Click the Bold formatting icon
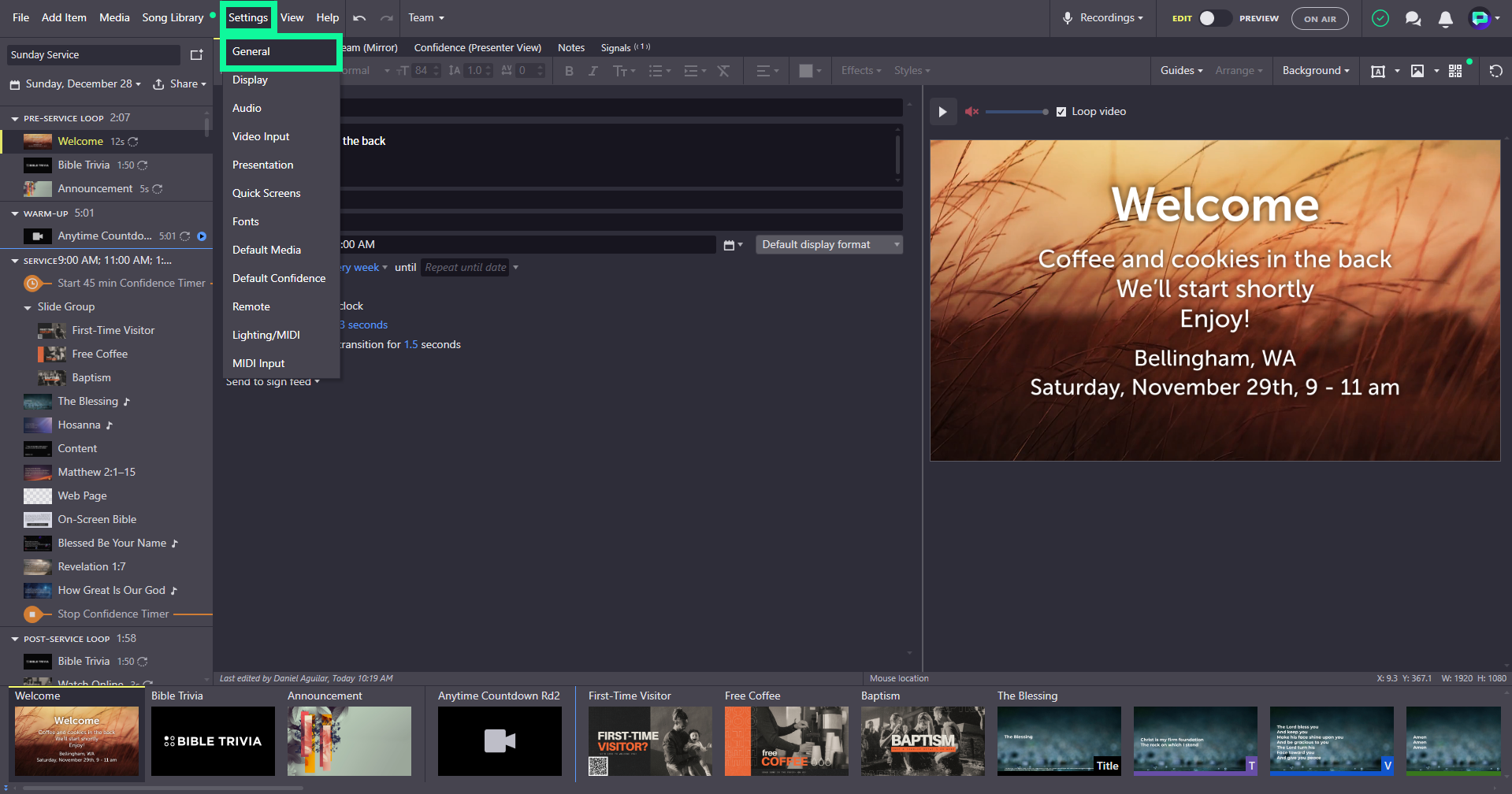1512x794 pixels. tap(569, 71)
